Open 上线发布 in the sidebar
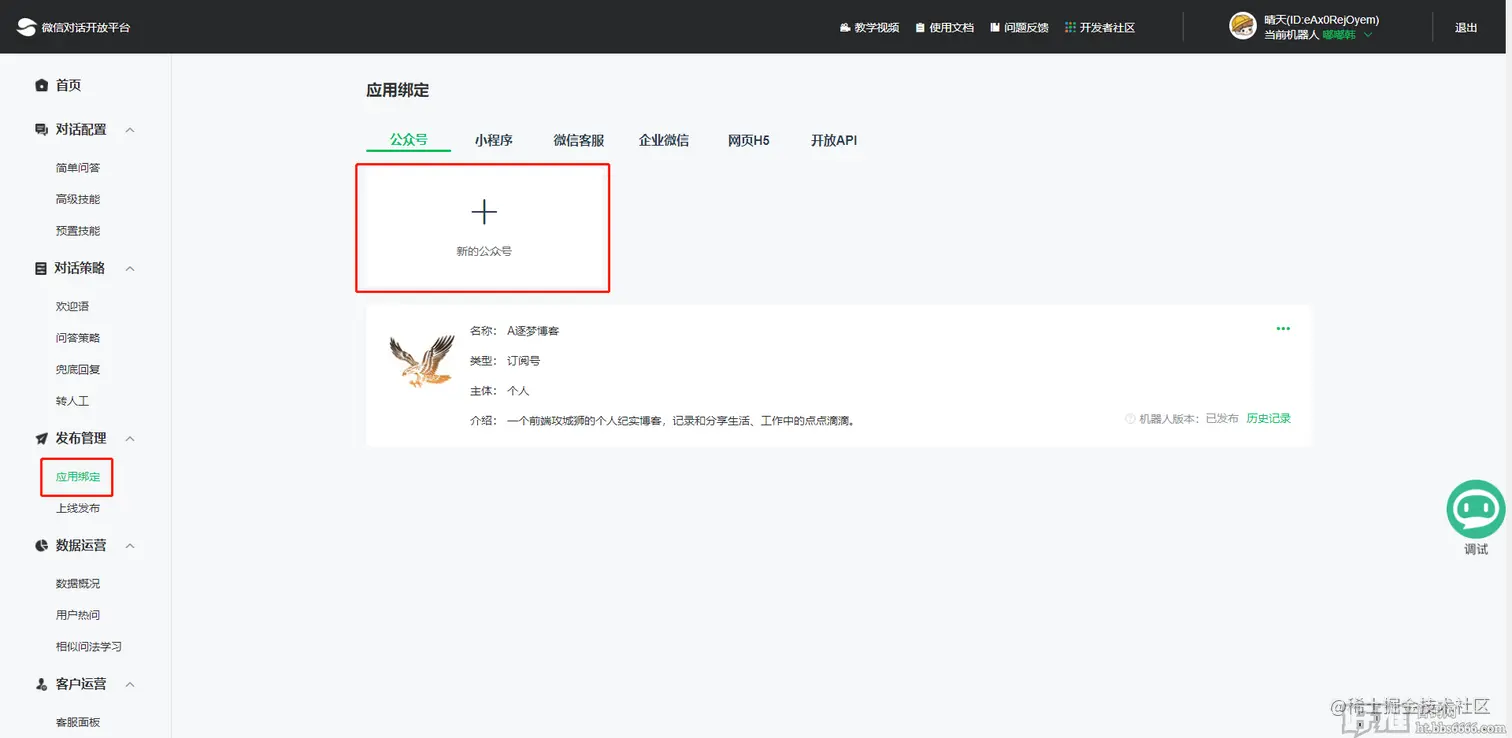 point(78,508)
